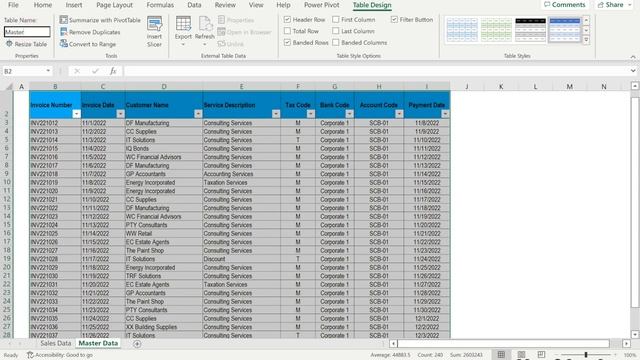This screenshot has width=640, height=360.
Task: Open the Comments pane
Action: pos(564,5)
